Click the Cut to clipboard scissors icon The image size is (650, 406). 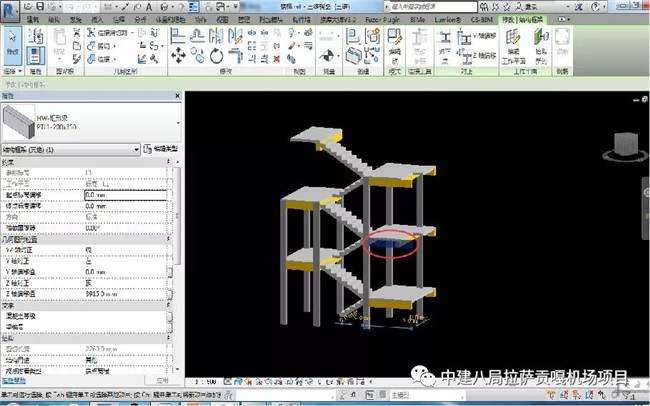[77, 32]
